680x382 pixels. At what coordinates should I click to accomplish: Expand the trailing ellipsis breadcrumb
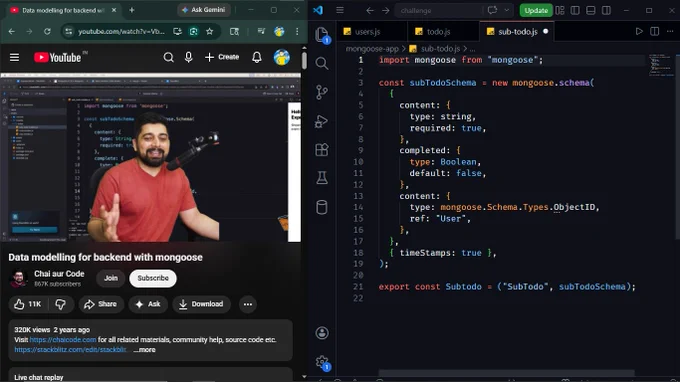472,49
